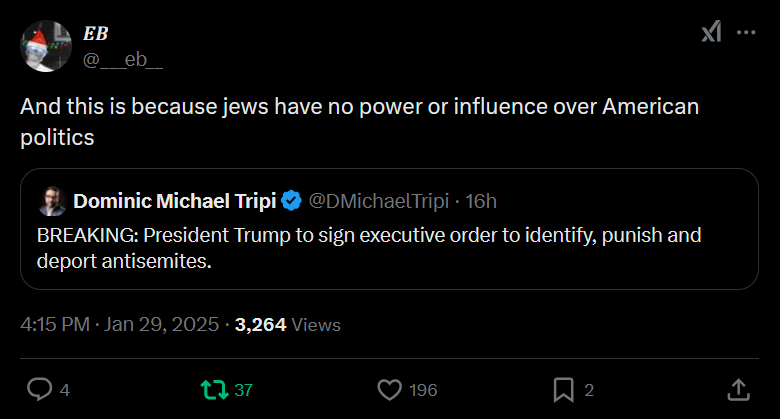Open the quoted post's 16h timestamp

pos(481,201)
